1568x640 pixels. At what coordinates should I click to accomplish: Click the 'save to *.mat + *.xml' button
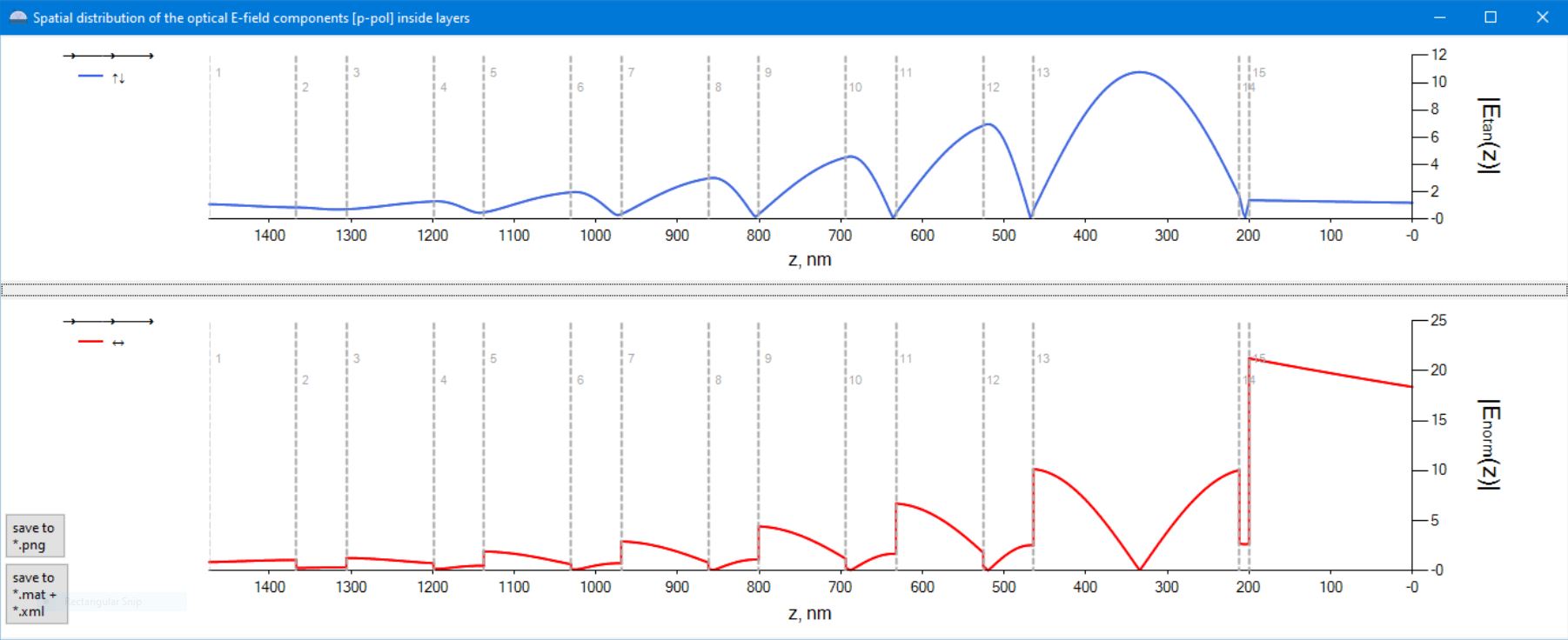[x=37, y=594]
